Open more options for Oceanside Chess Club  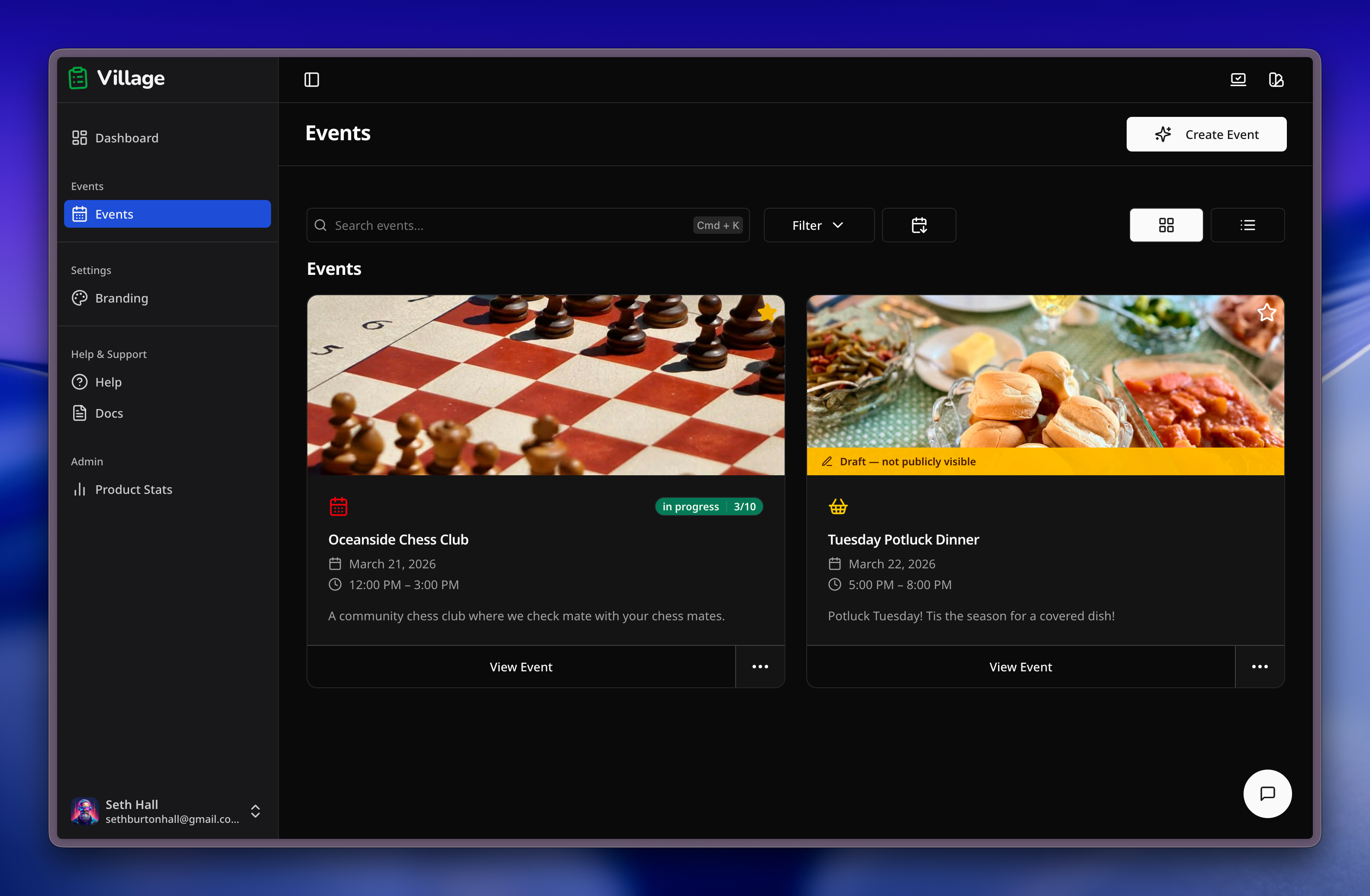760,667
